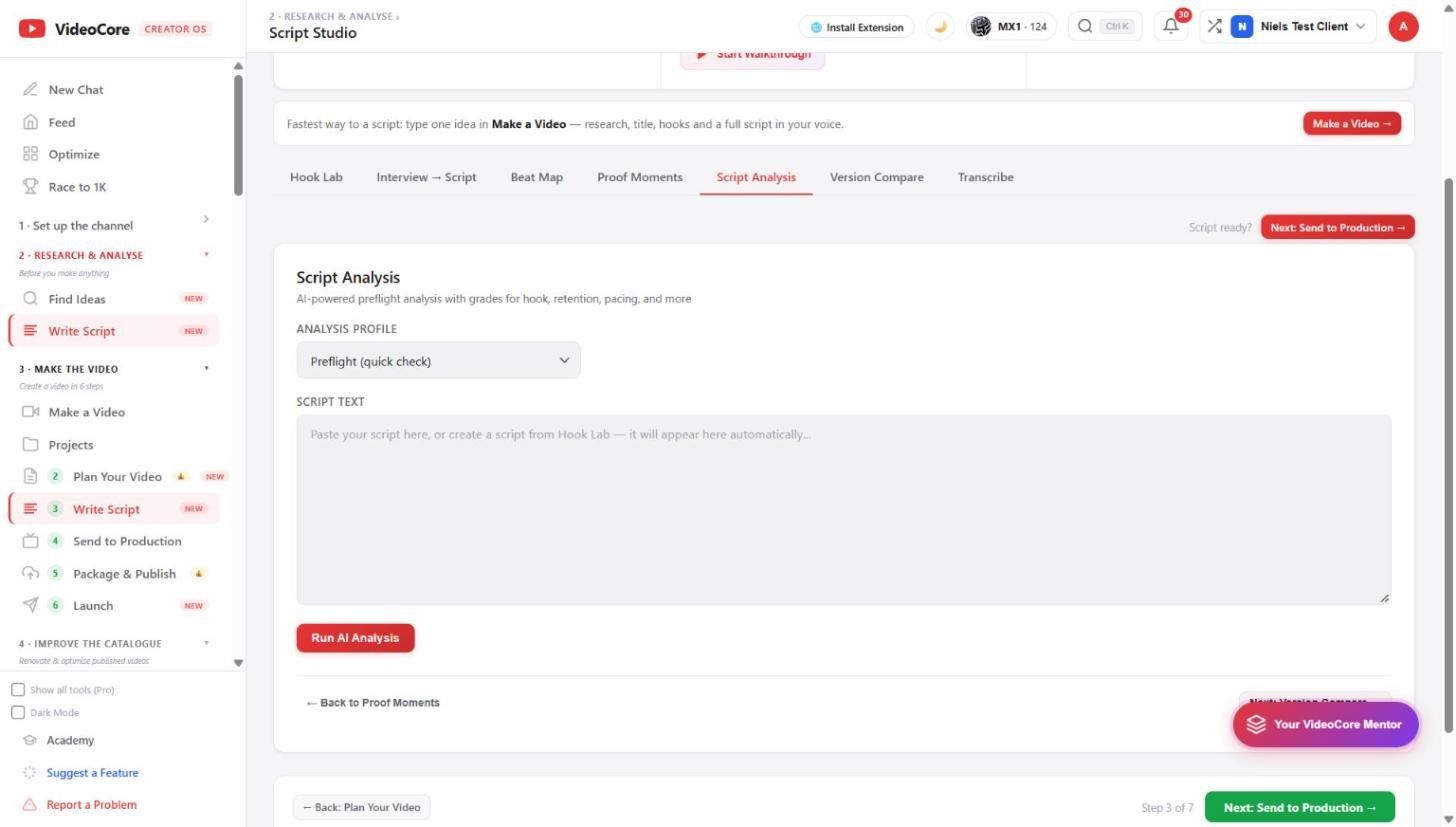The width and height of the screenshot is (1456, 827).
Task: Open Find Ideas magnifier icon item
Action: [30, 299]
